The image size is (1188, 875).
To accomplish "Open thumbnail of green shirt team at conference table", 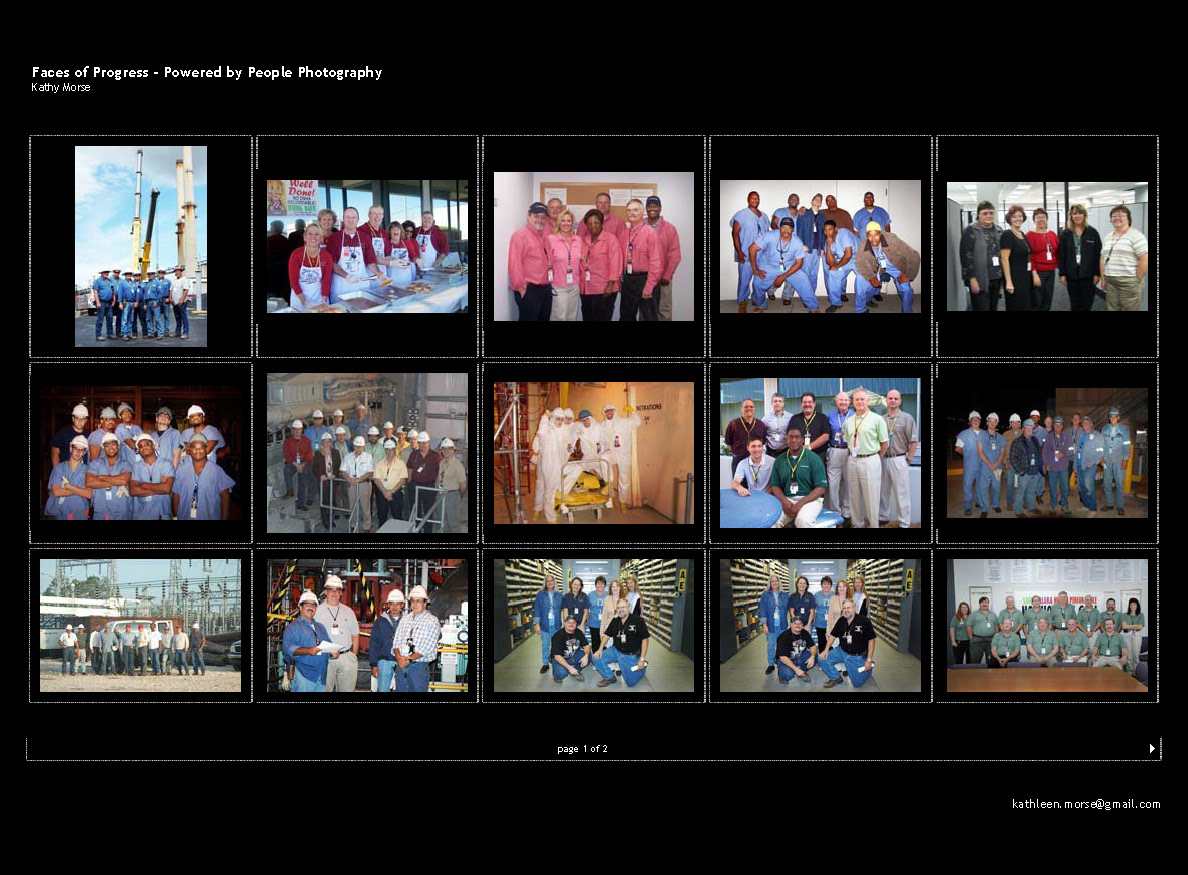I will tap(1047, 626).
